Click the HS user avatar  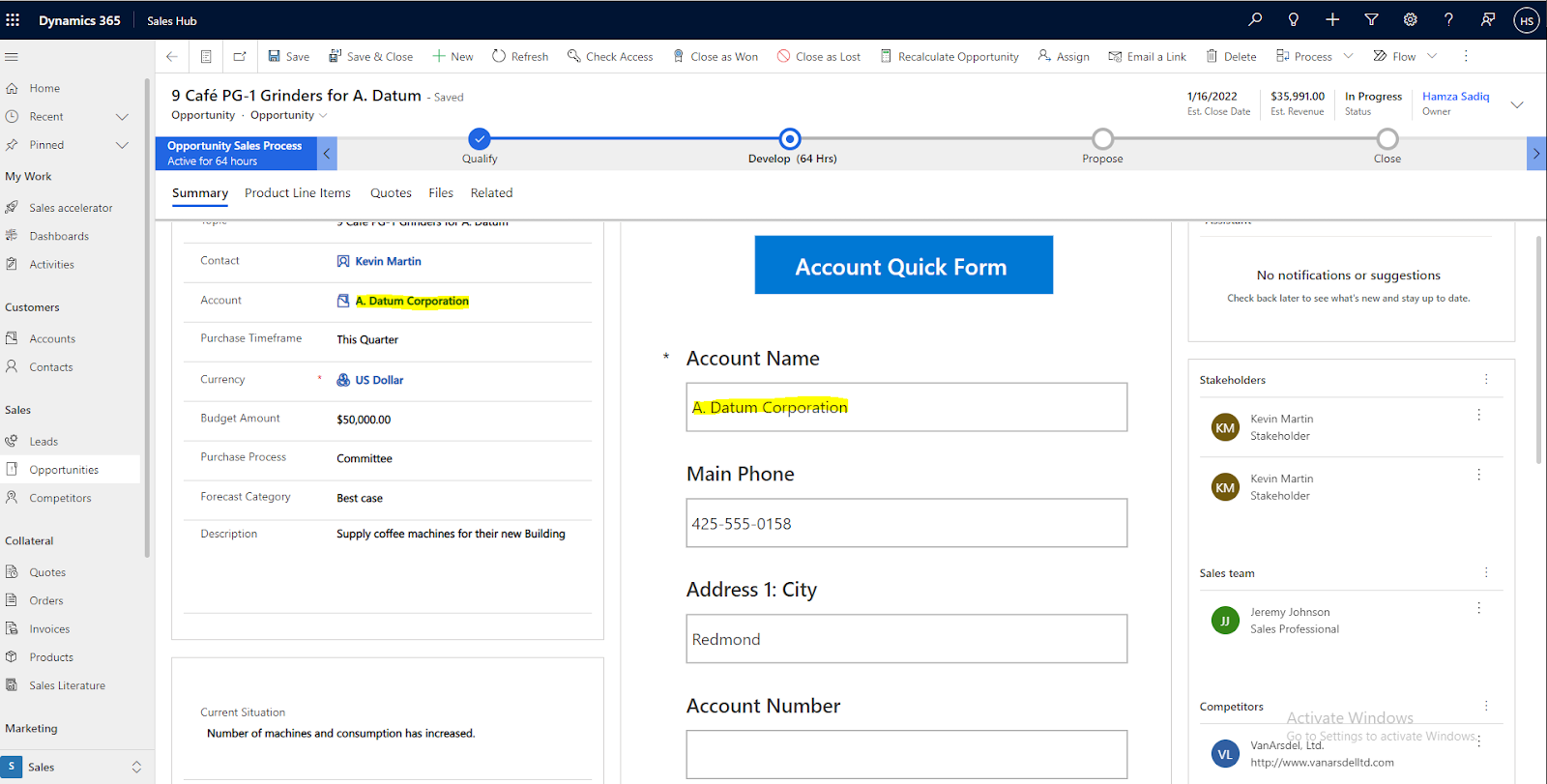(x=1527, y=20)
